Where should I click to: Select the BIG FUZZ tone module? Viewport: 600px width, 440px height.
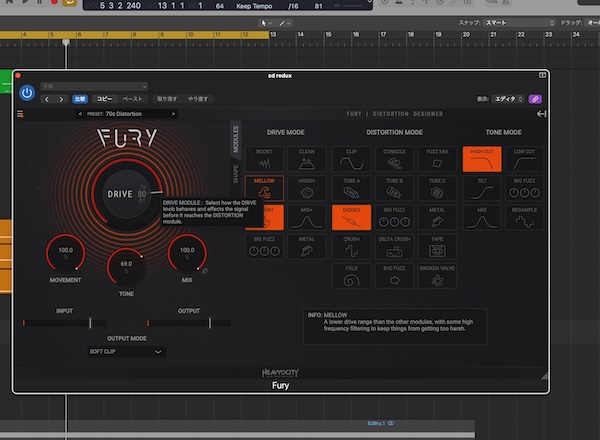(524, 188)
